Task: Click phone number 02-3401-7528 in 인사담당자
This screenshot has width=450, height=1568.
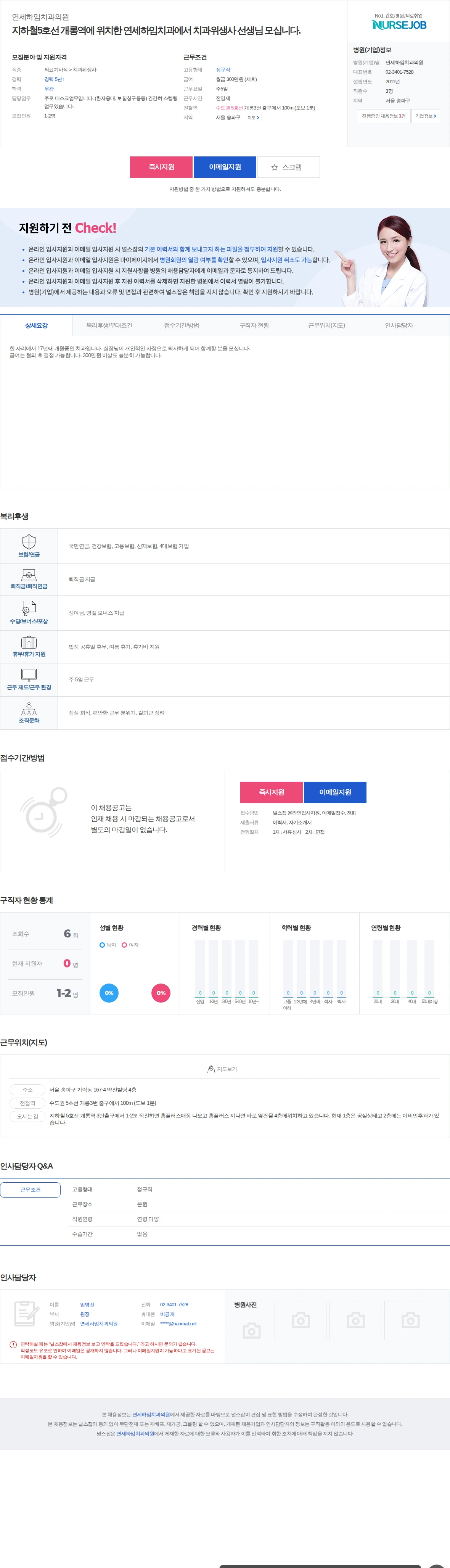Action: pos(174,1304)
